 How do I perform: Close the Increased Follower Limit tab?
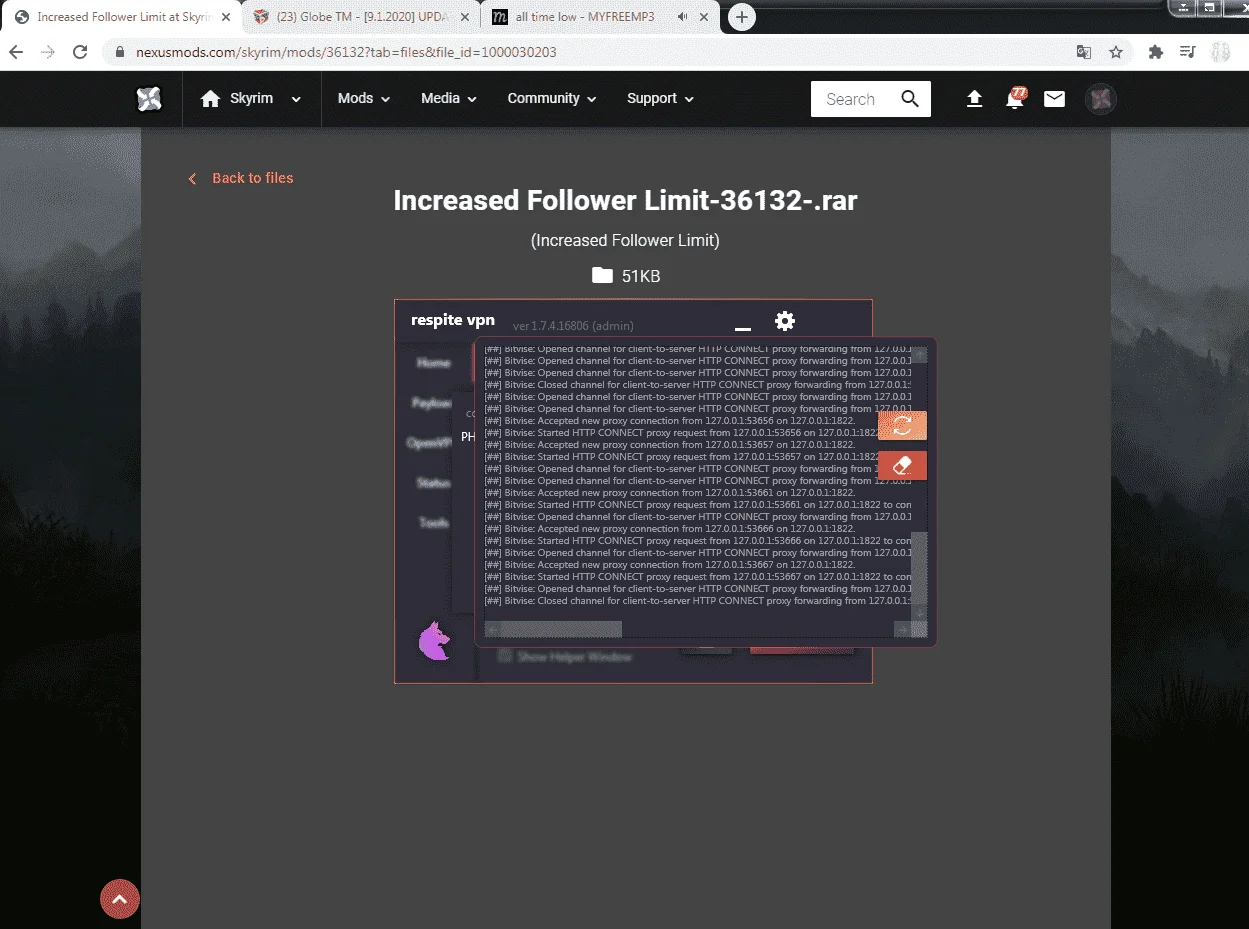click(x=225, y=17)
